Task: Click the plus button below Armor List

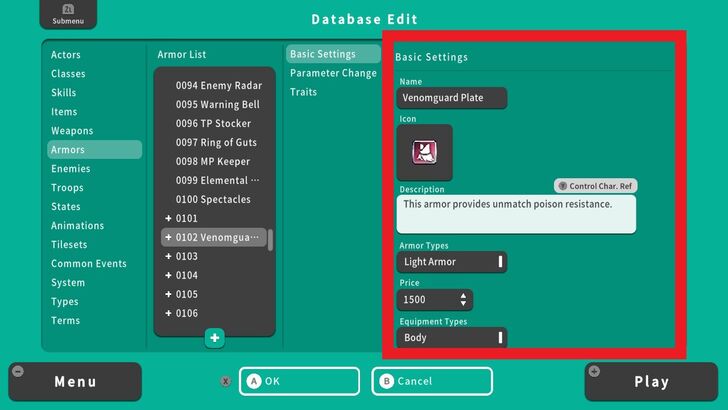Action: coord(214,338)
